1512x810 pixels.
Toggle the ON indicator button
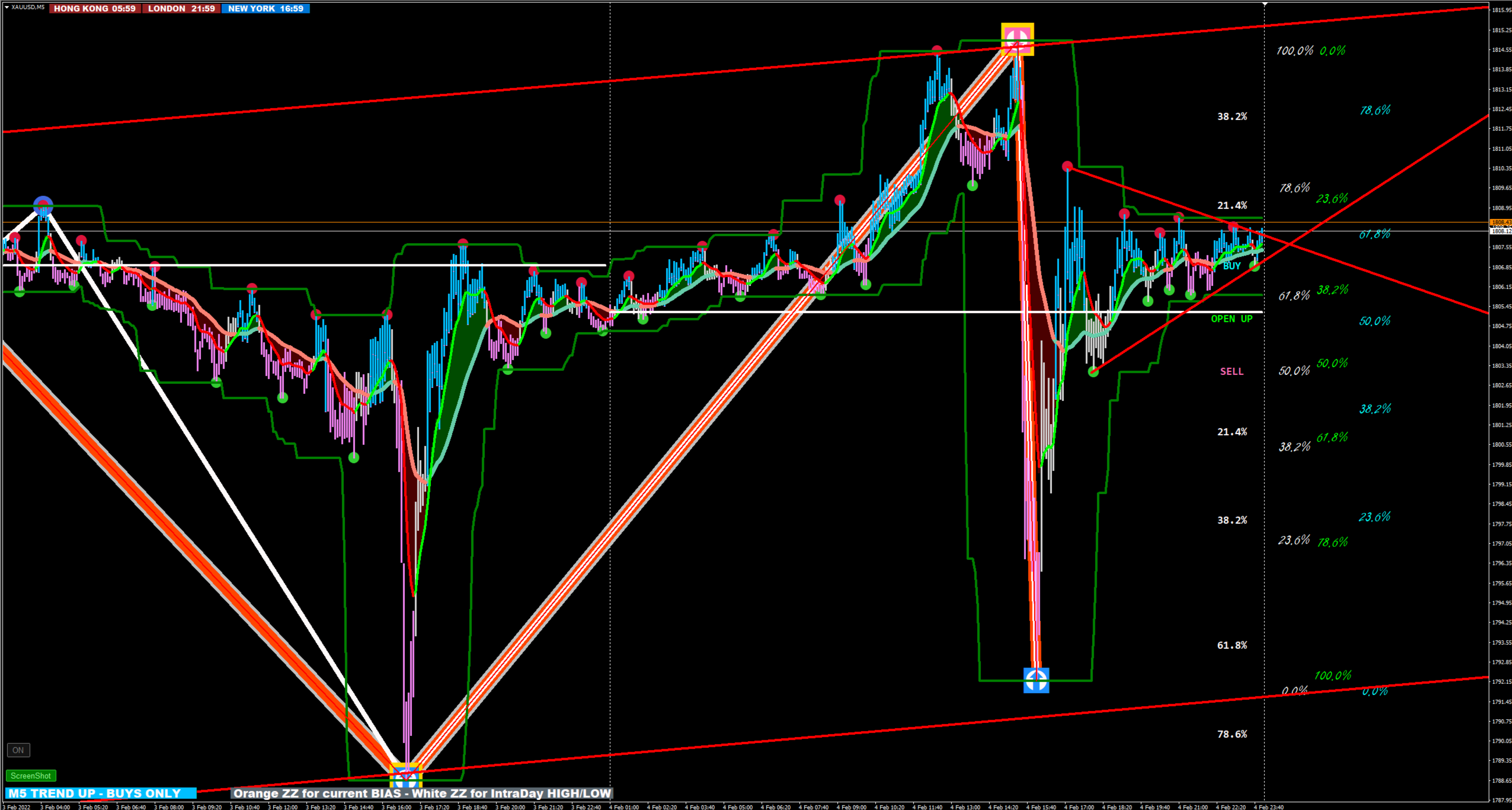coord(18,750)
